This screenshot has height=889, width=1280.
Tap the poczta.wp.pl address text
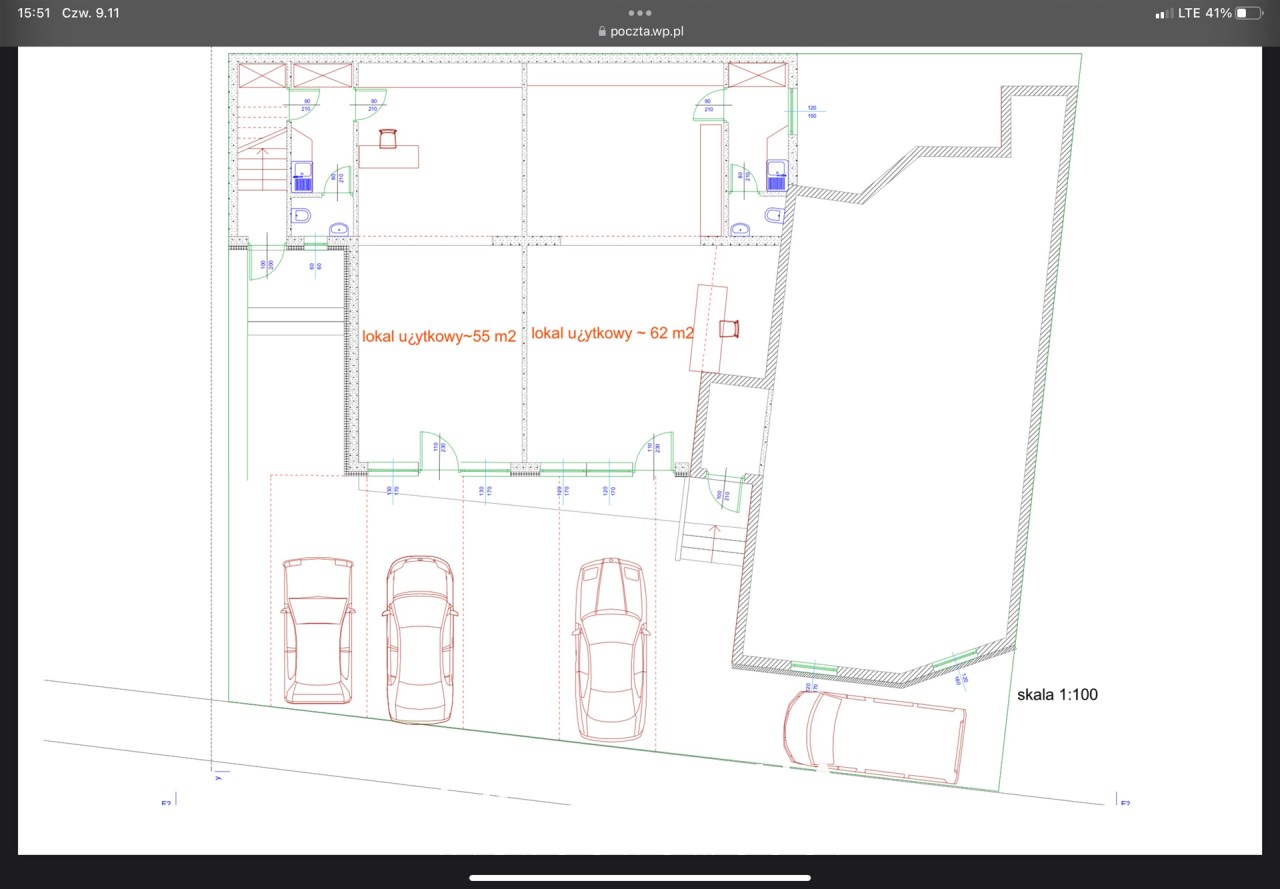coord(646,31)
